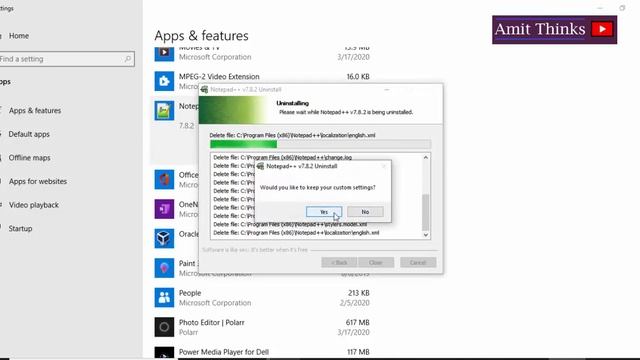The width and height of the screenshot is (640, 360).
Task: Open Video playback settings page
Action: (33, 205)
